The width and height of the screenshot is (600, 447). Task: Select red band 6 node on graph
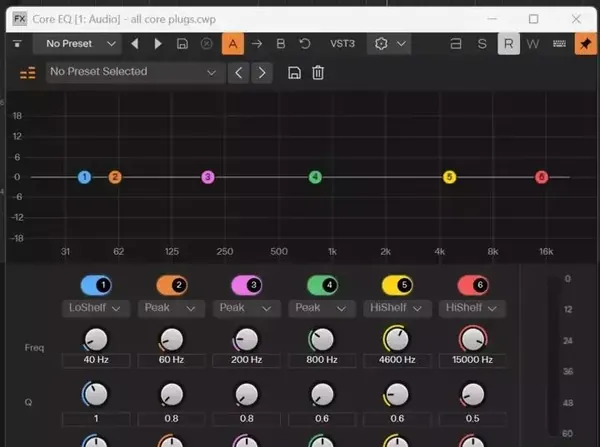pos(541,177)
